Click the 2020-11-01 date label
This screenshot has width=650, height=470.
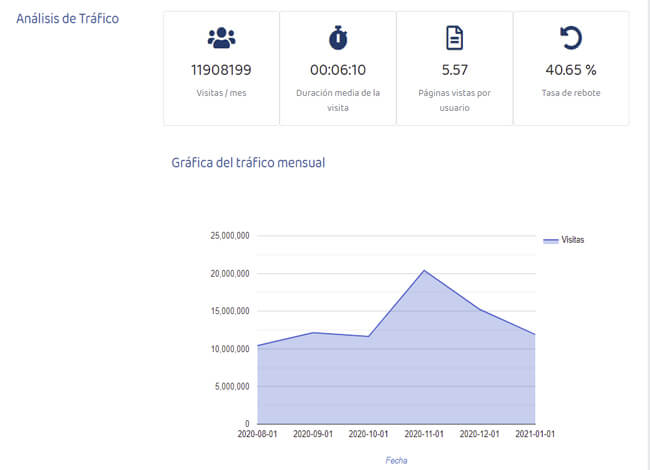point(424,434)
